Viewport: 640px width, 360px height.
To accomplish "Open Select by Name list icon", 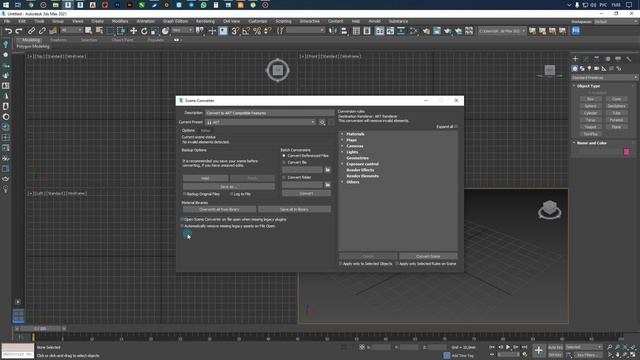I will tap(99, 31).
